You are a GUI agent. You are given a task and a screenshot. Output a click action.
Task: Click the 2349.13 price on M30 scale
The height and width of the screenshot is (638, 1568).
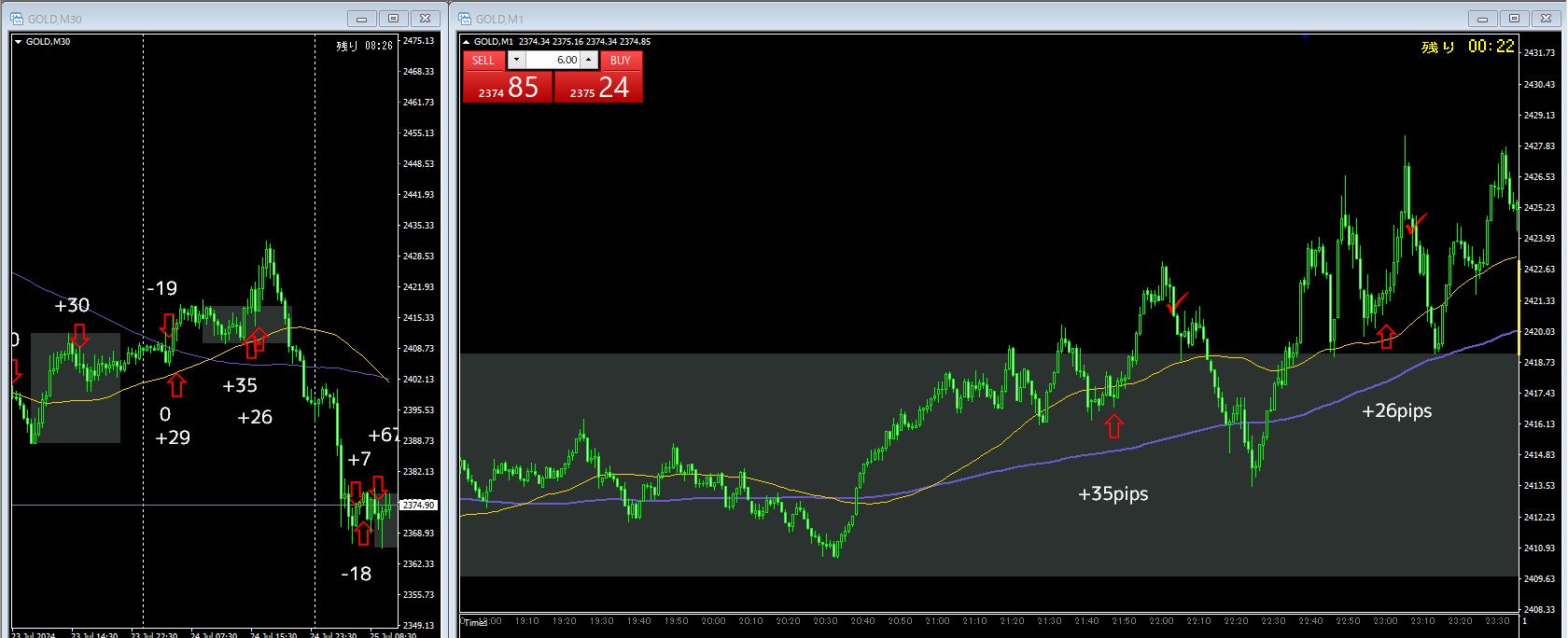click(x=418, y=625)
